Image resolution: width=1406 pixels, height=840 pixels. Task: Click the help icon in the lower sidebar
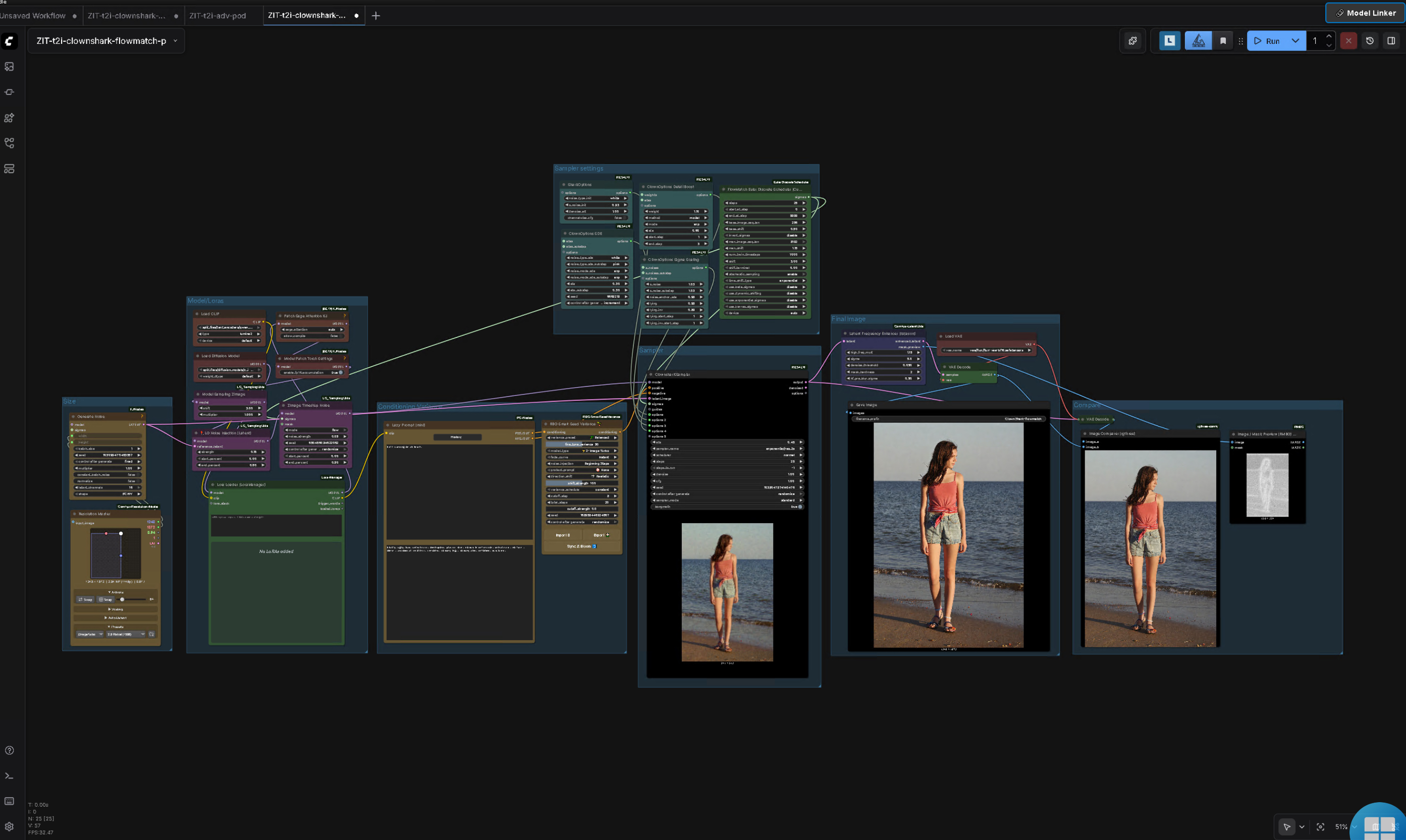pos(9,750)
